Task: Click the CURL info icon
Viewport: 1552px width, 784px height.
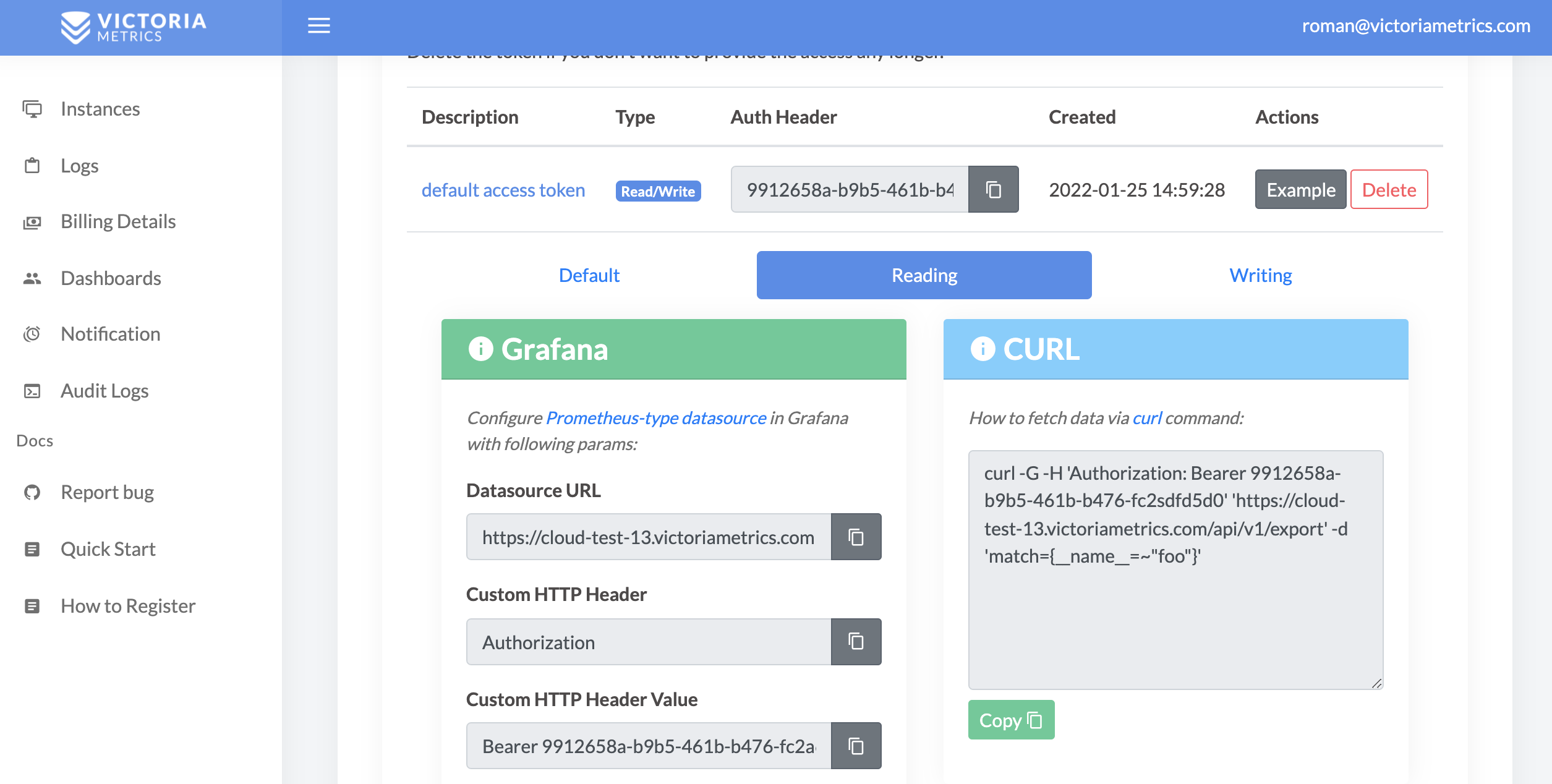Action: pyautogui.click(x=983, y=349)
